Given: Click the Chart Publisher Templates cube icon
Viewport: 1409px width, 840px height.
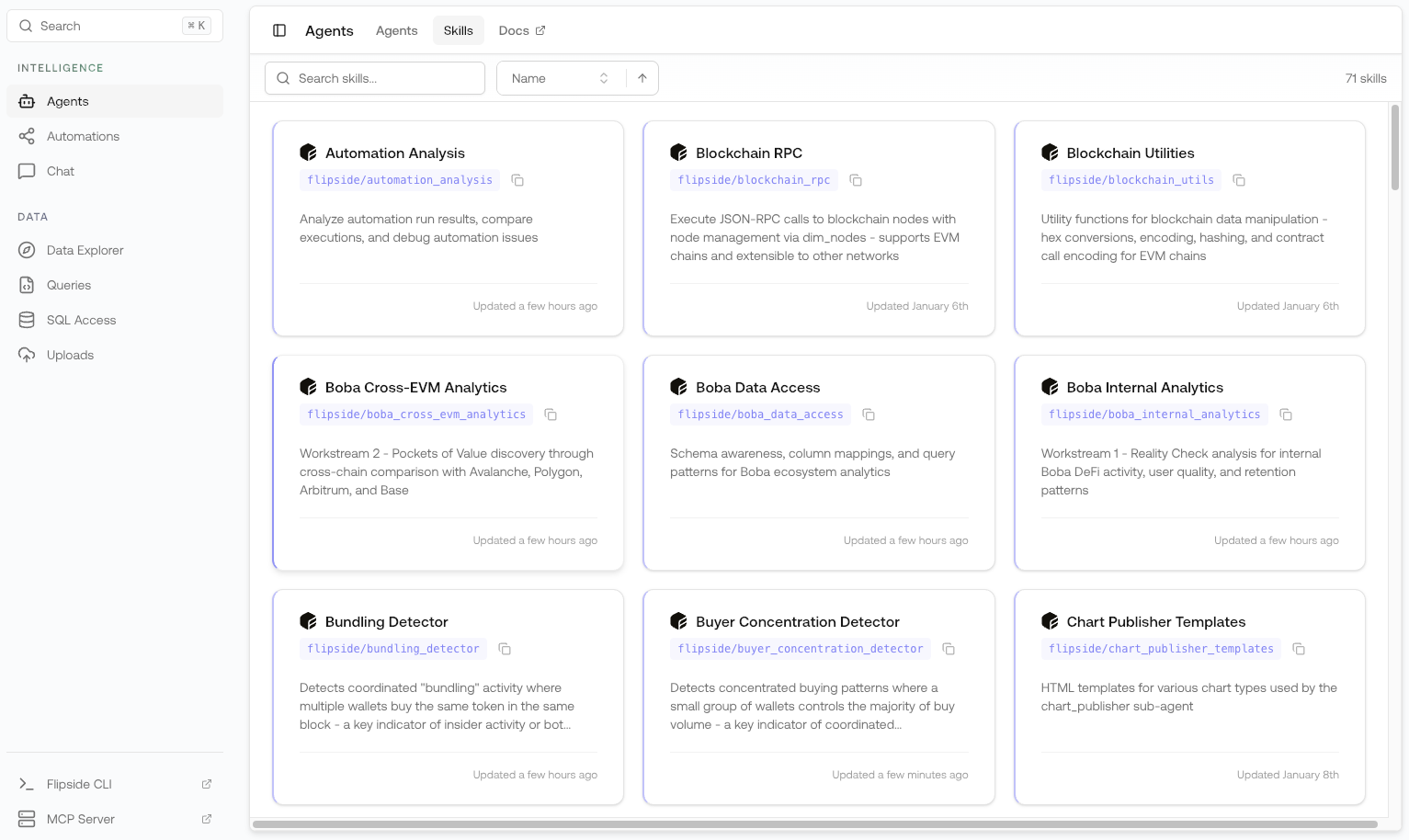Looking at the screenshot, I should tap(1050, 621).
